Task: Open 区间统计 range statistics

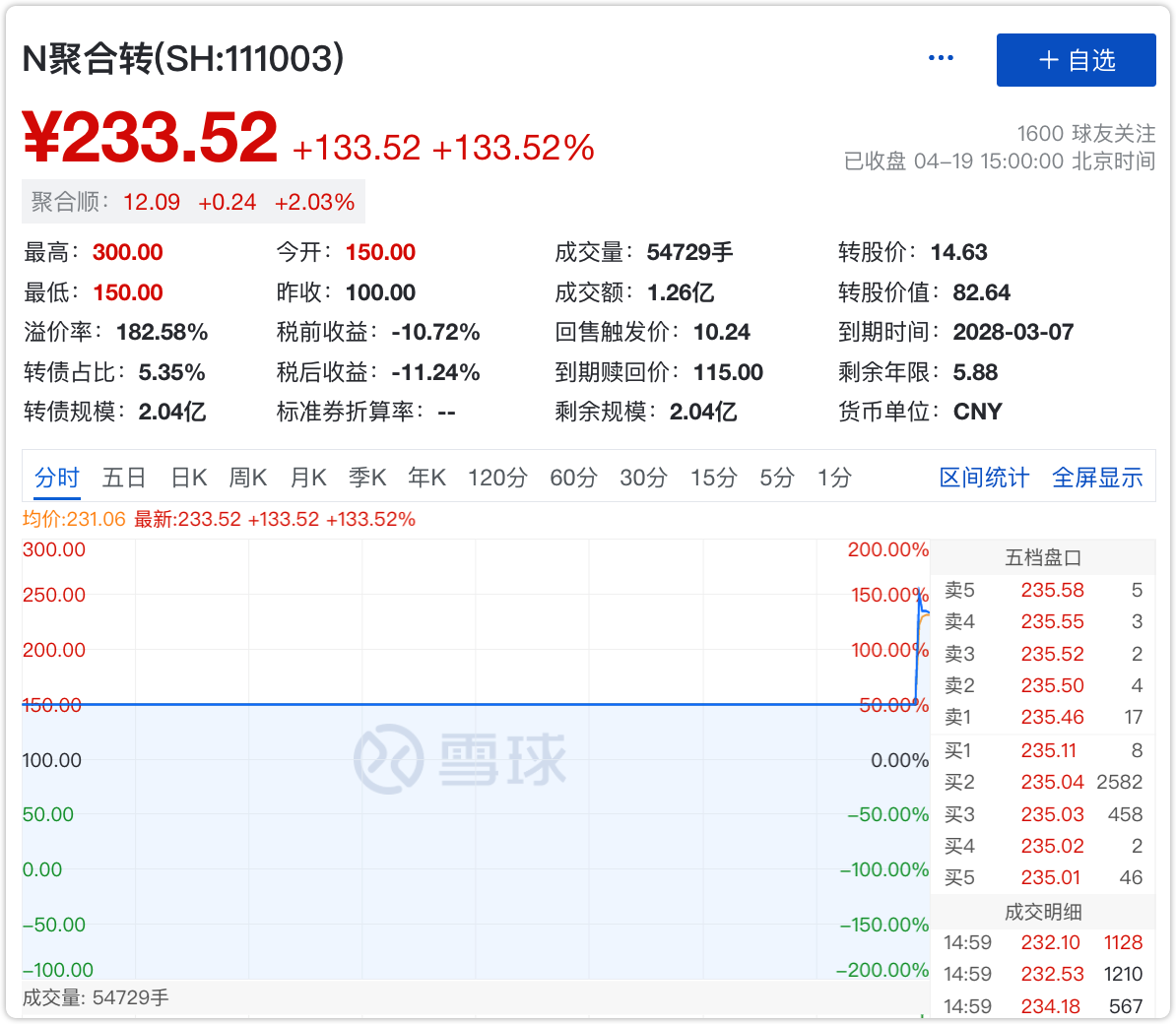Action: coord(984,479)
